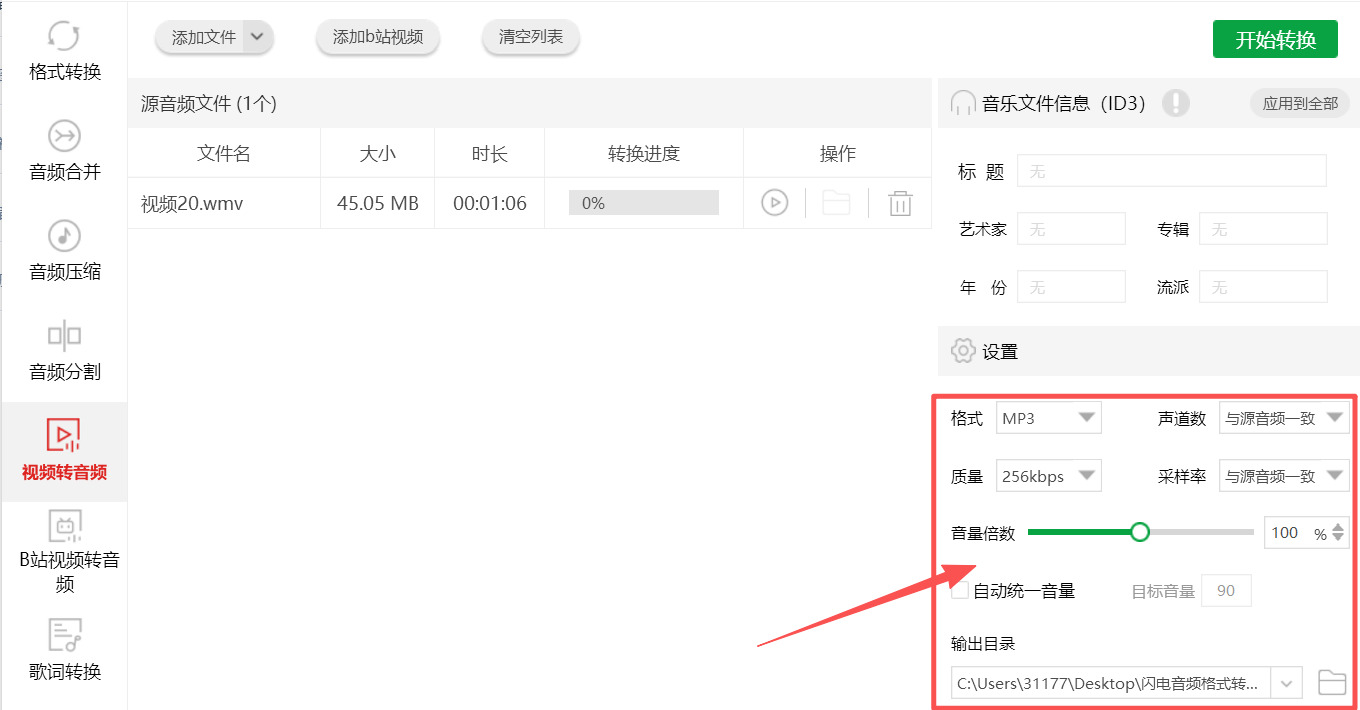Click the ID3 info exclamation icon

[x=1177, y=103]
